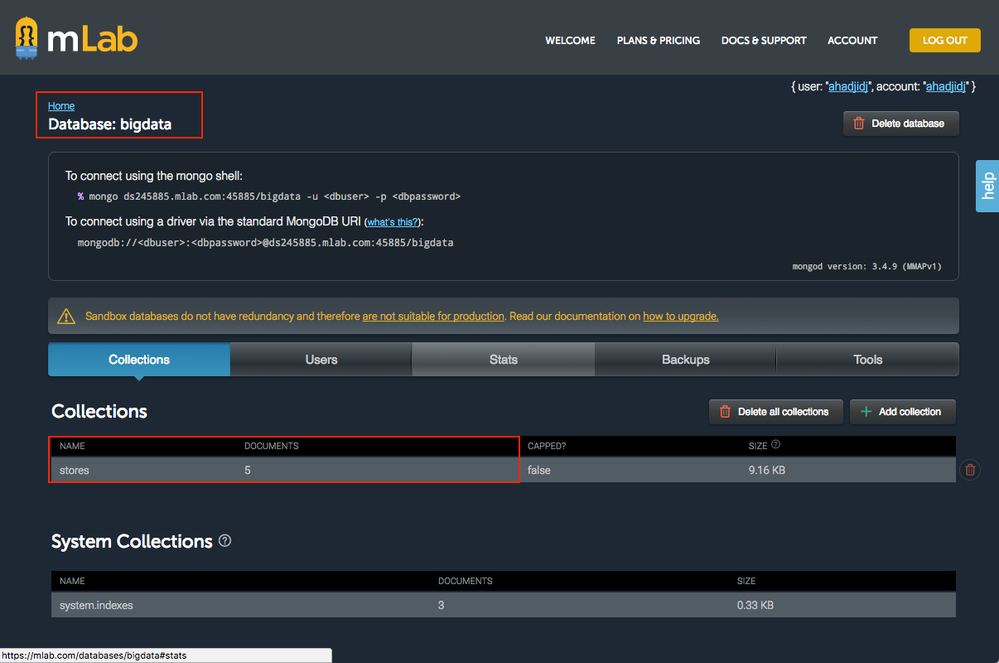999x663 pixels.
Task: Click the SIZE column help icon
Action: [775, 445]
